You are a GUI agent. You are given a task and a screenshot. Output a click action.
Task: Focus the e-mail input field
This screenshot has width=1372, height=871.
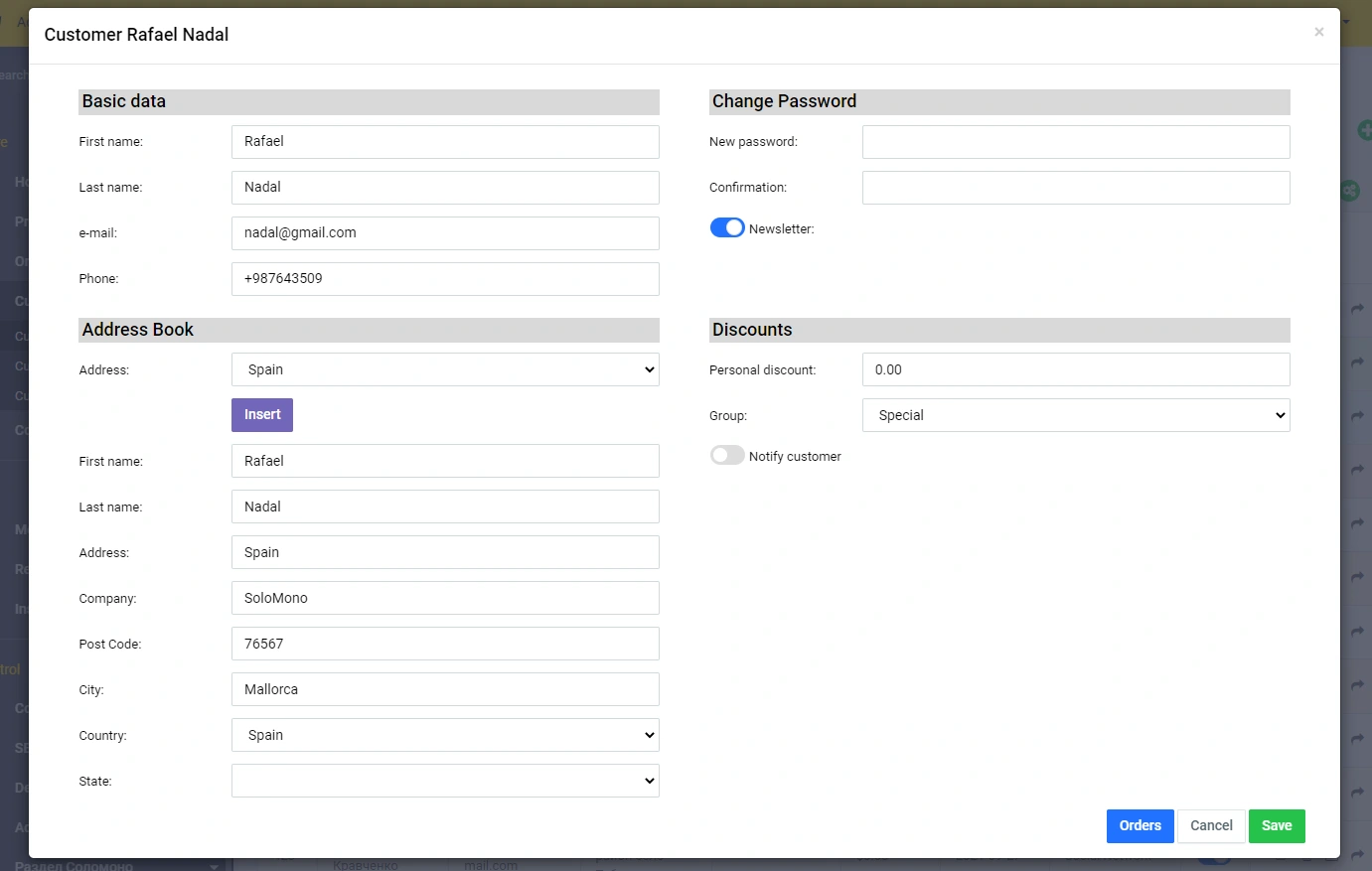pyautogui.click(x=445, y=233)
